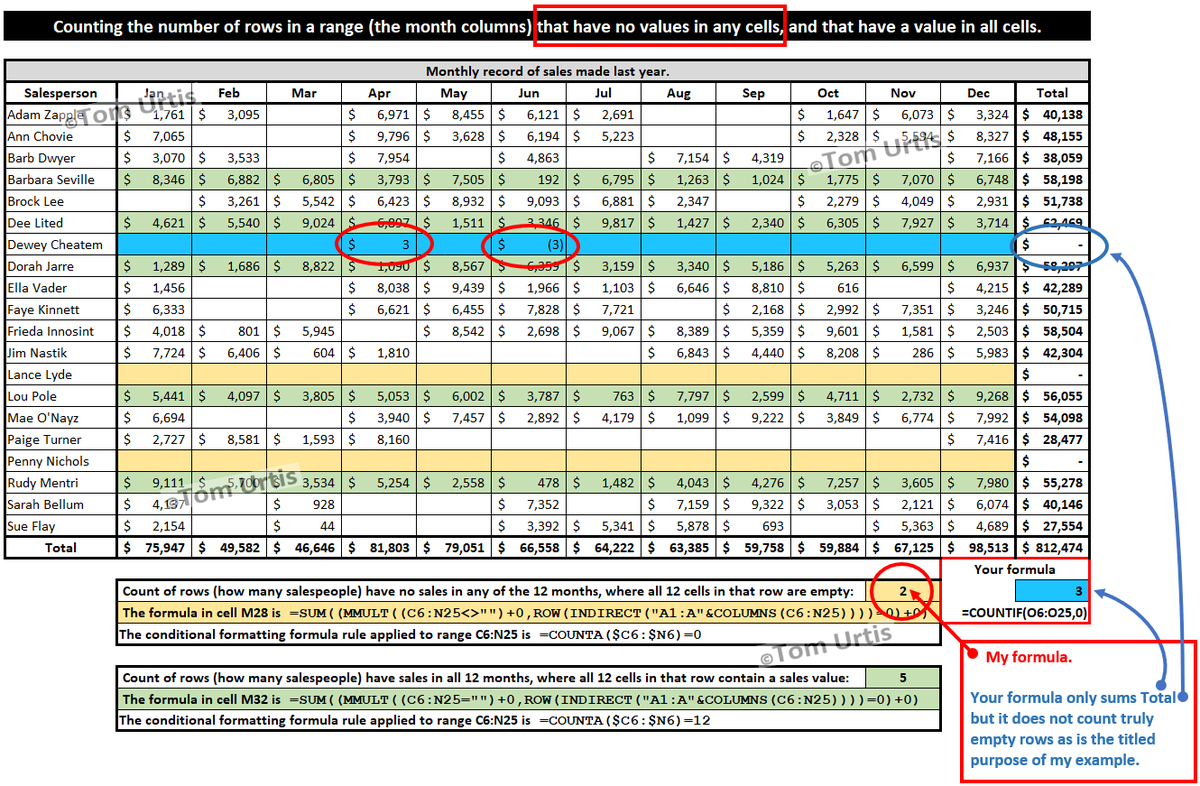Click the Jul column header
This screenshot has width=1200, height=786.
point(604,93)
